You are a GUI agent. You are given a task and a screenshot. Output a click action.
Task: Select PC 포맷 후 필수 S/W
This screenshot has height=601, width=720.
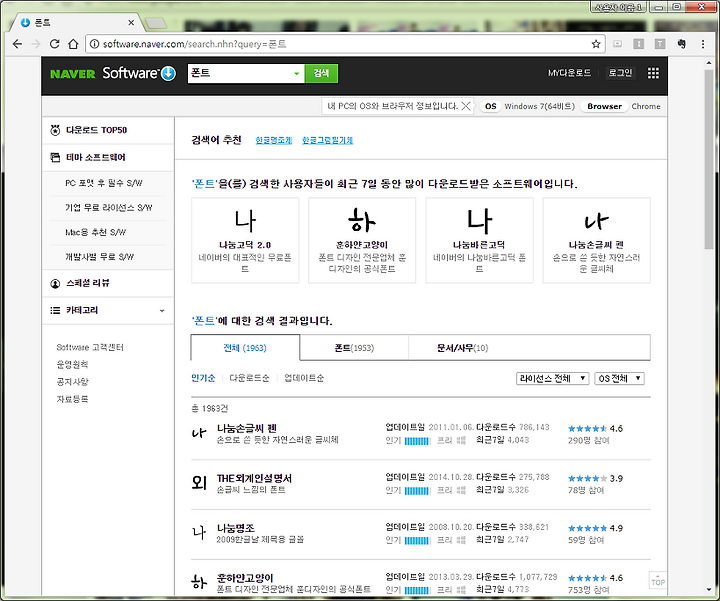[x=104, y=183]
